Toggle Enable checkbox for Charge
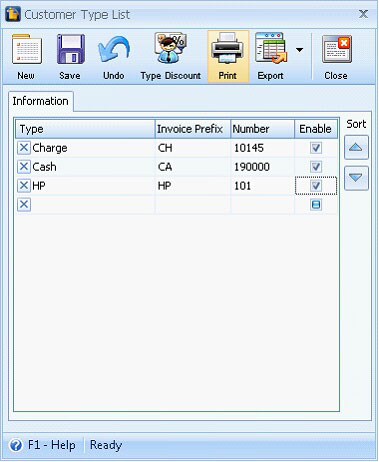379x462 pixels. [316, 148]
